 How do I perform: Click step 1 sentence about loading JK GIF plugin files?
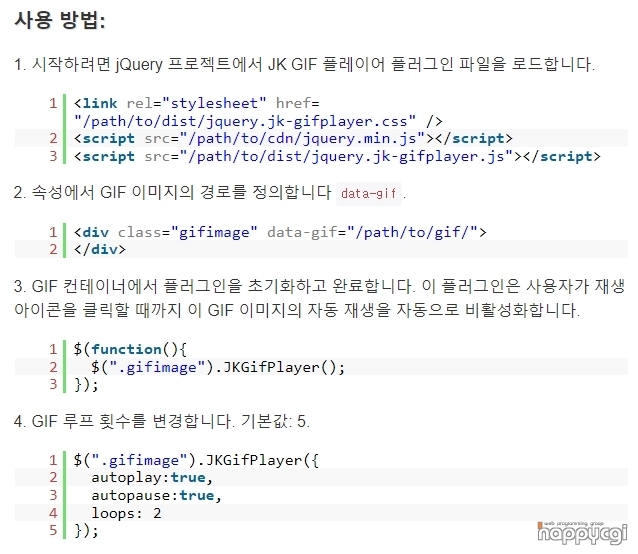304,64
